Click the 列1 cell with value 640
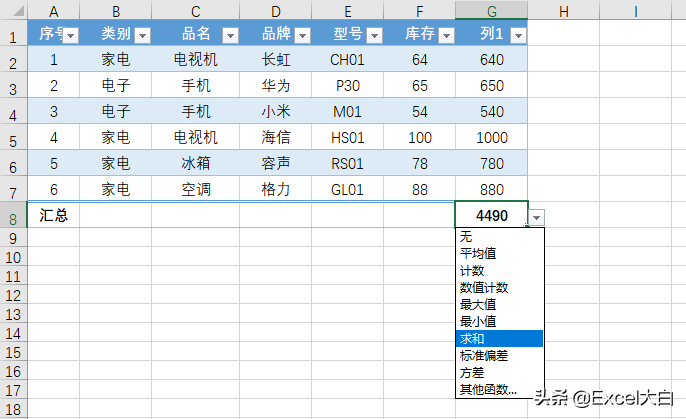The image size is (686, 419). 492,59
